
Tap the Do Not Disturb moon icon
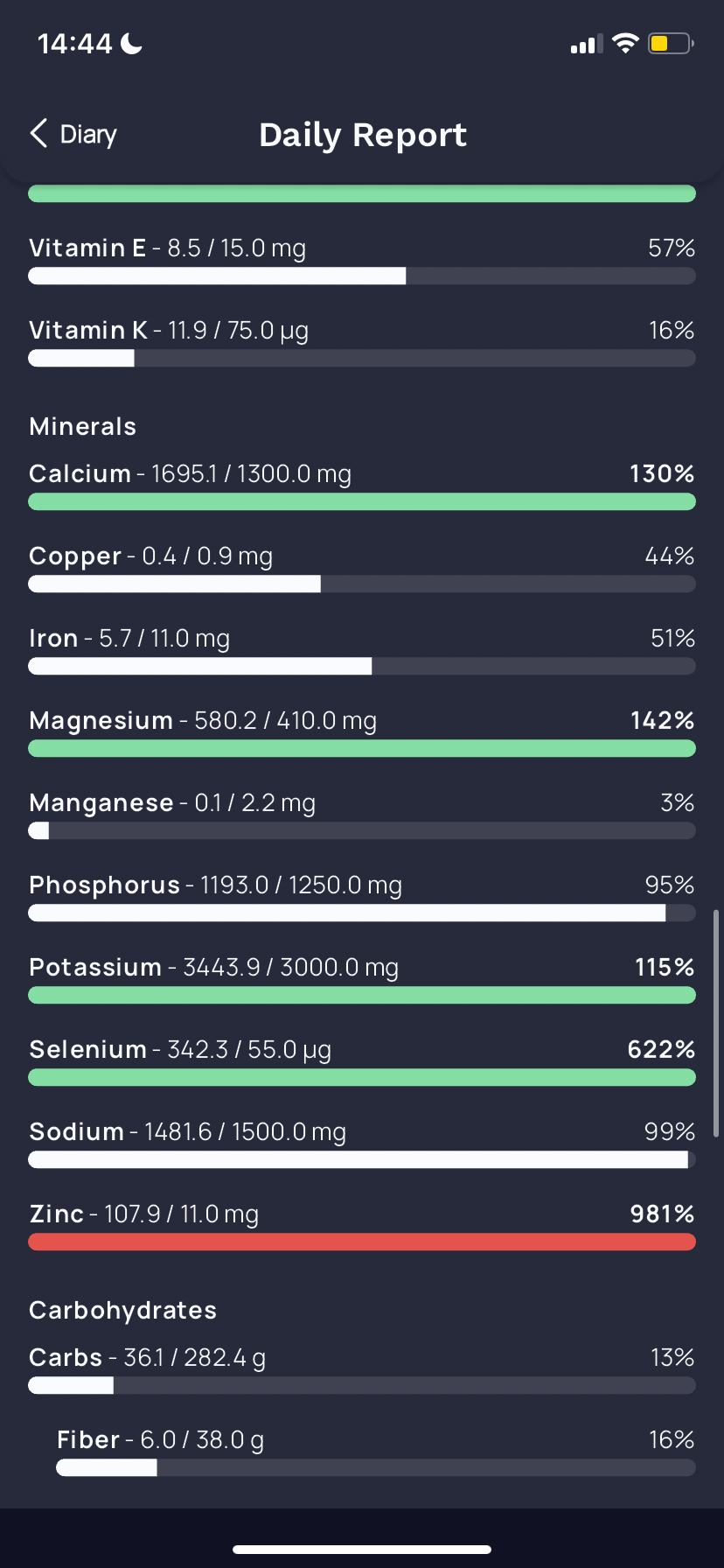(x=131, y=43)
